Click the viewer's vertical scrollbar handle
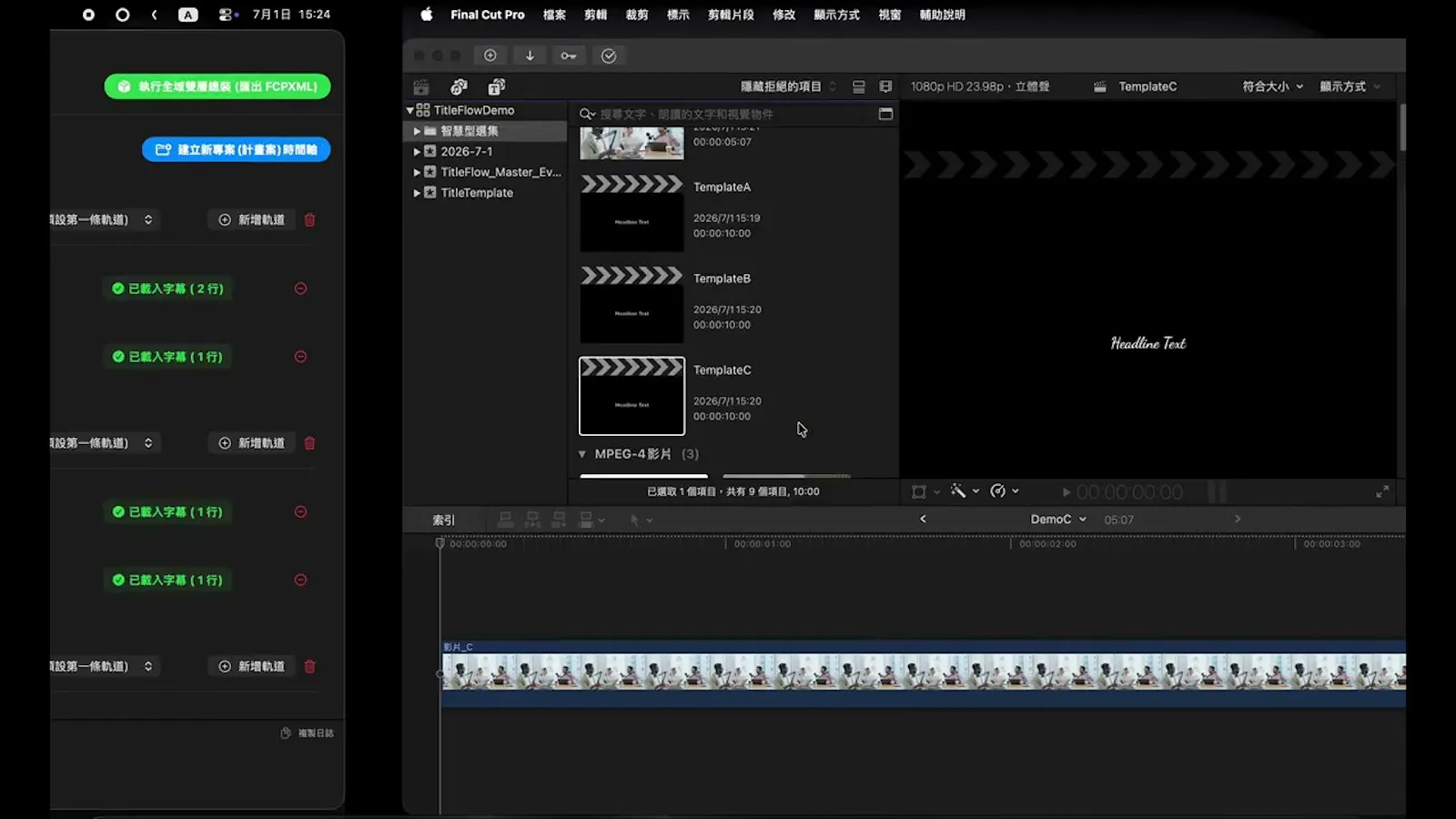 coord(1402,127)
